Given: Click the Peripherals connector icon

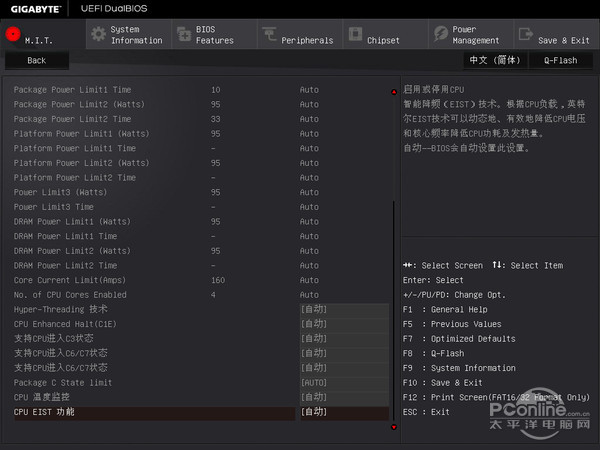Looking at the screenshot, I should point(269,34).
